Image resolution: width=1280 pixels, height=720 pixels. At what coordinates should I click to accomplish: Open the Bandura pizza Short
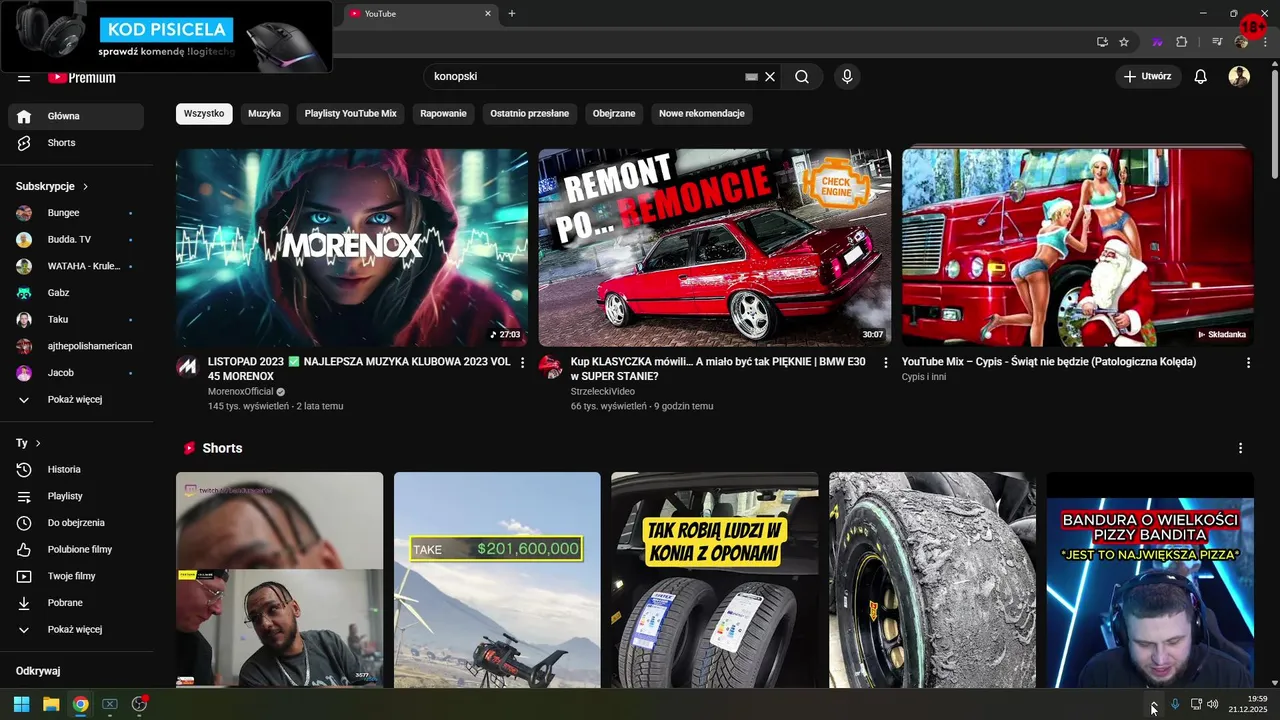1150,580
